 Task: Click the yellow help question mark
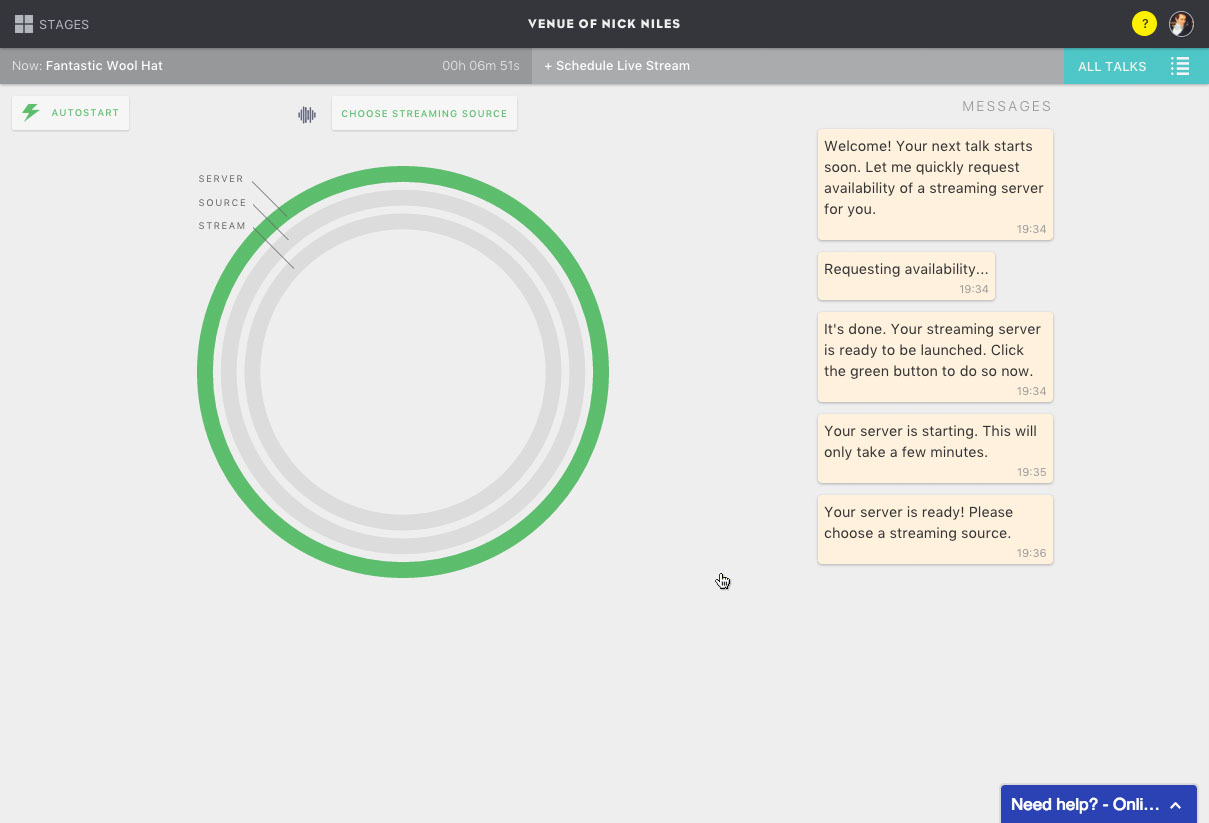(1144, 24)
